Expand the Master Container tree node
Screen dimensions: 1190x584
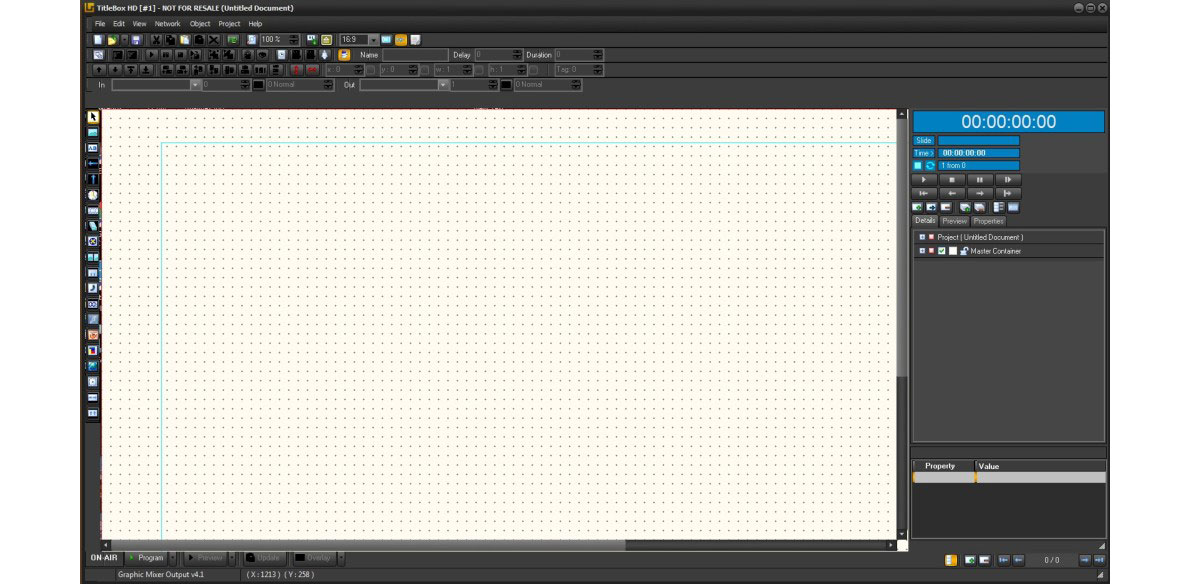(922, 250)
